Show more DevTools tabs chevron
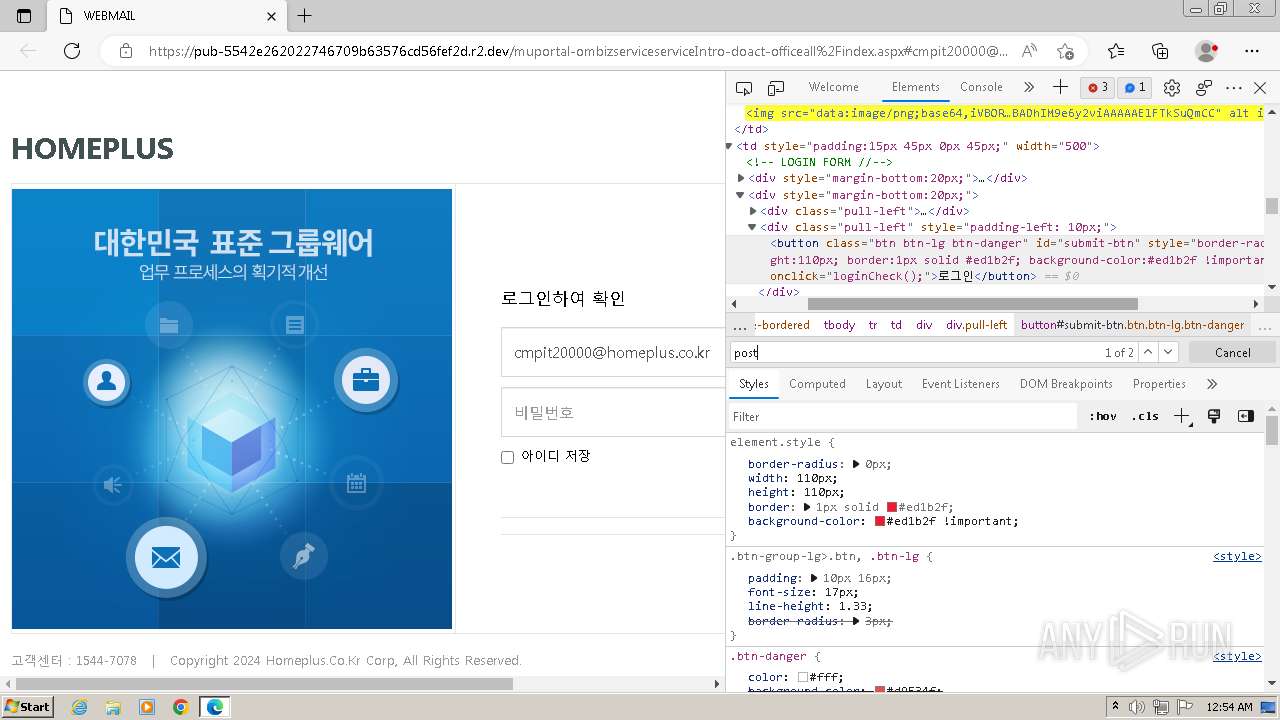The width and height of the screenshot is (1280, 720). (x=1029, y=87)
